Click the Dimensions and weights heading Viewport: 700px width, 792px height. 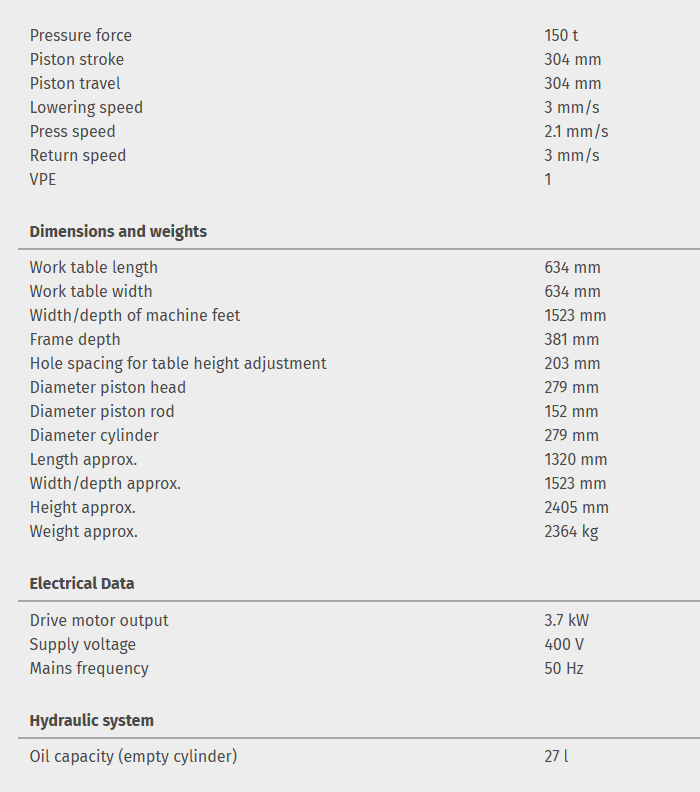[x=118, y=231]
